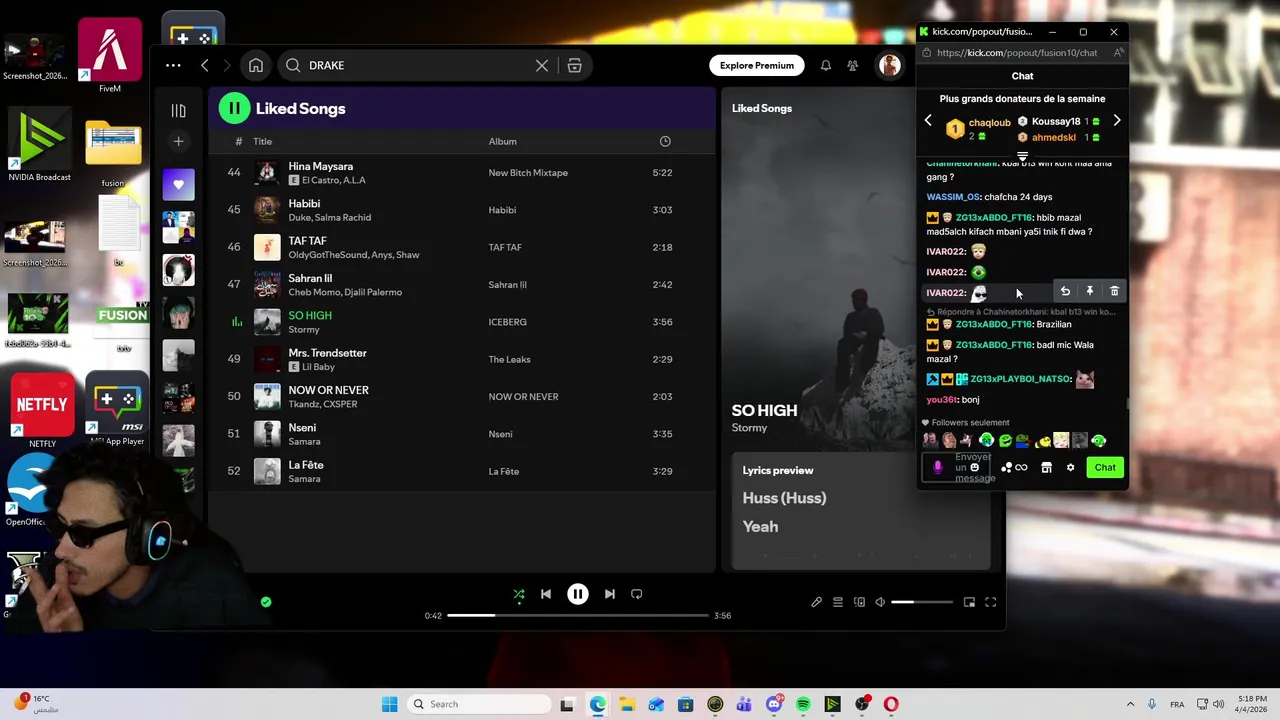Viewport: 1280px width, 720px height.
Task: Delete IVAR022's chat message
Action: pyautogui.click(x=1114, y=291)
